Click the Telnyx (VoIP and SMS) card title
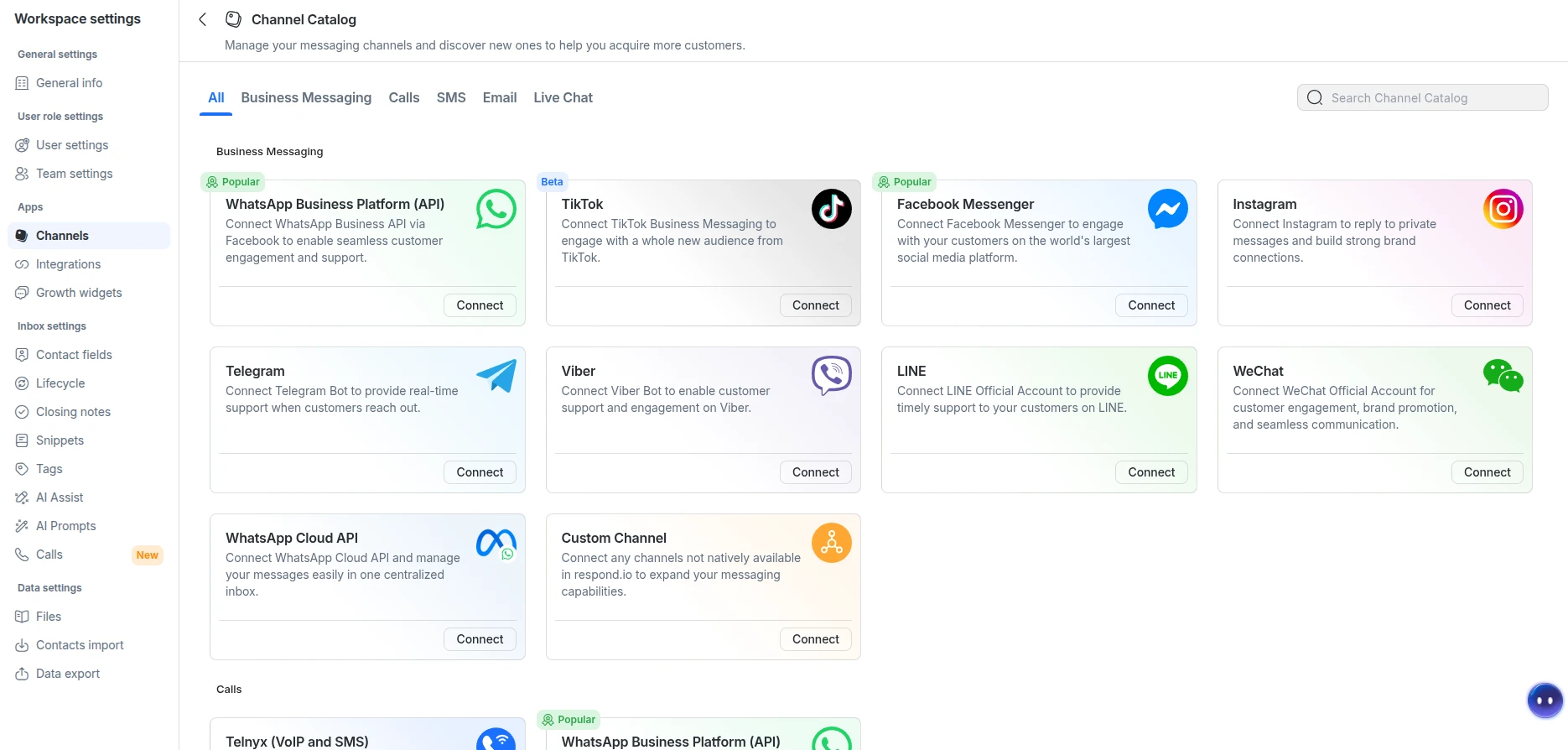The width and height of the screenshot is (1568, 750). (297, 742)
